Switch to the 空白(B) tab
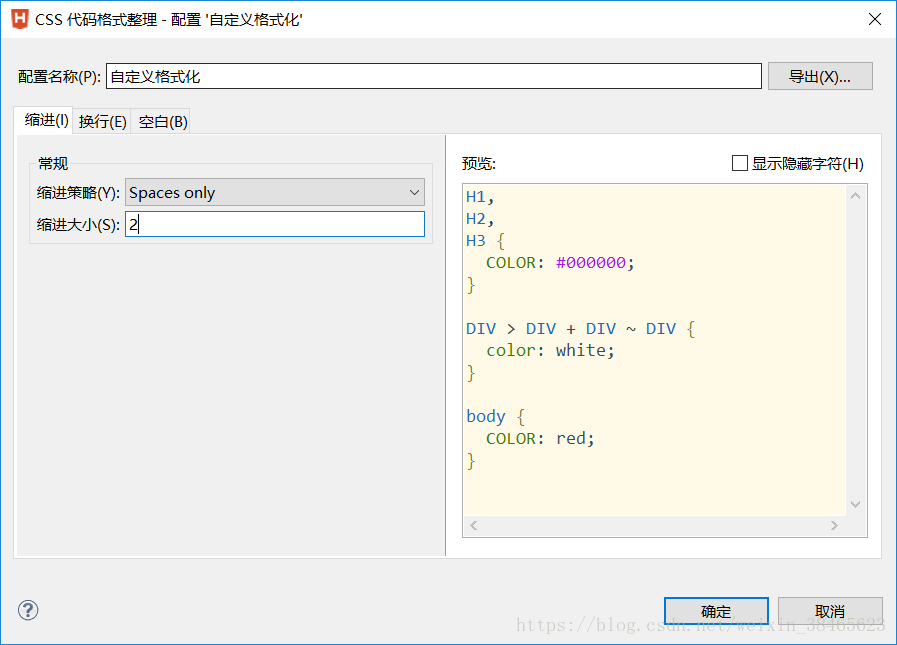 (x=162, y=121)
